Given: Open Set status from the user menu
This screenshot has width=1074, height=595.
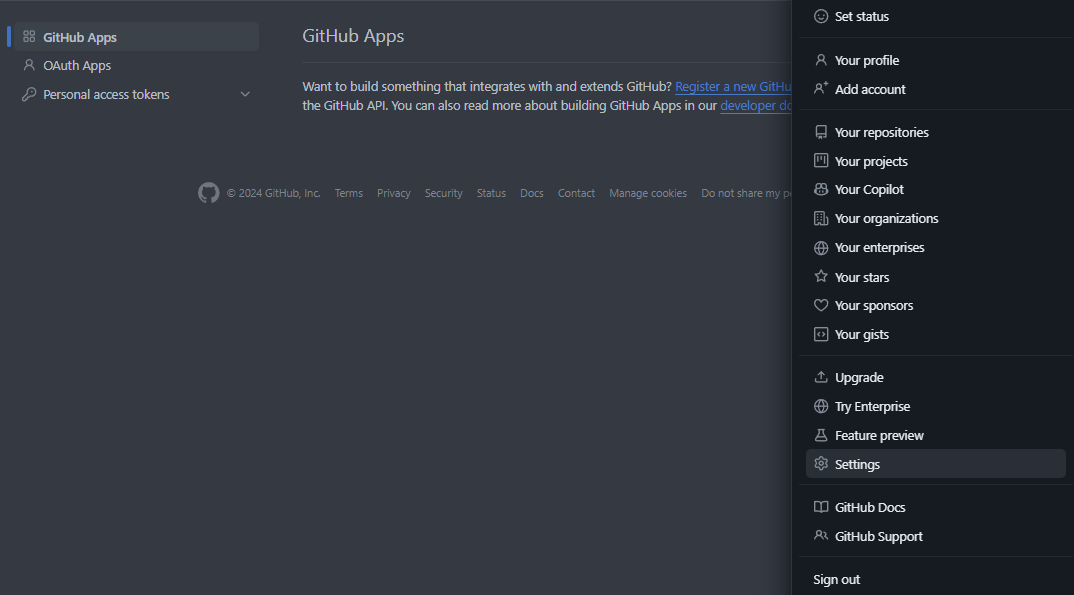Looking at the screenshot, I should click(936, 16).
